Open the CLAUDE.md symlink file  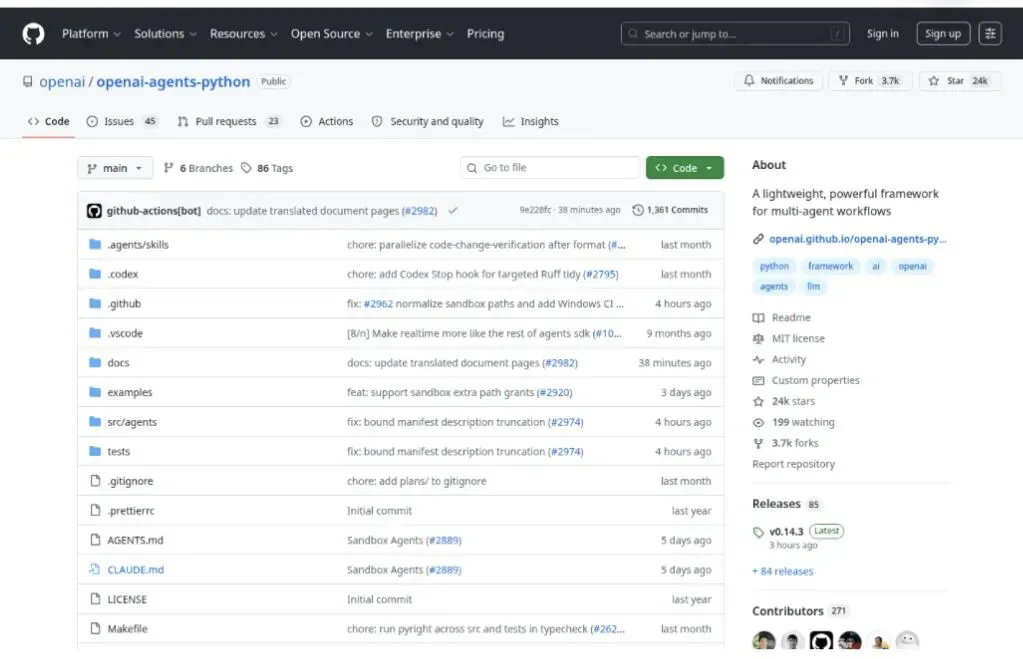pos(136,570)
